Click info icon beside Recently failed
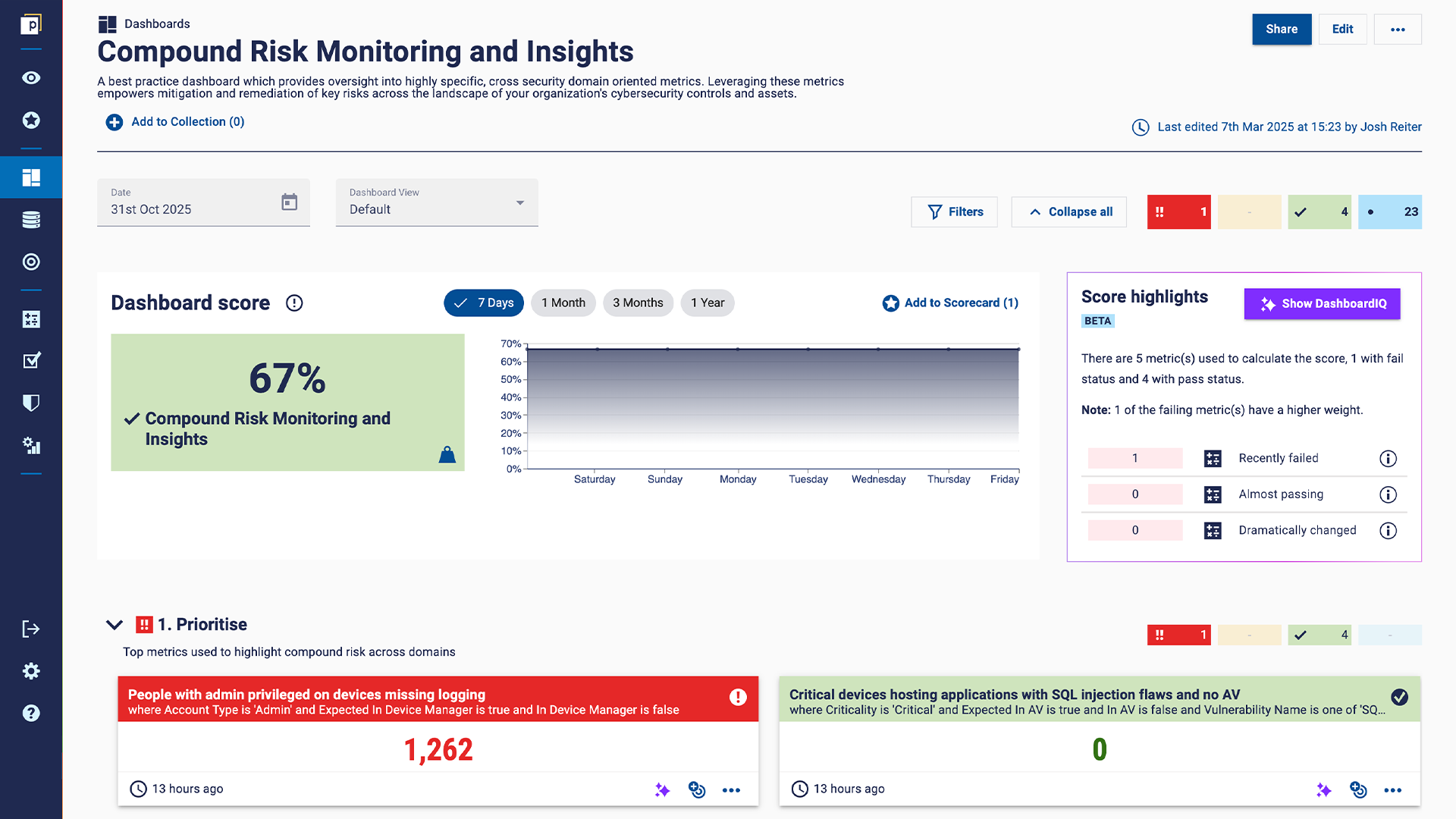This screenshot has width=1456, height=819. [x=1388, y=458]
